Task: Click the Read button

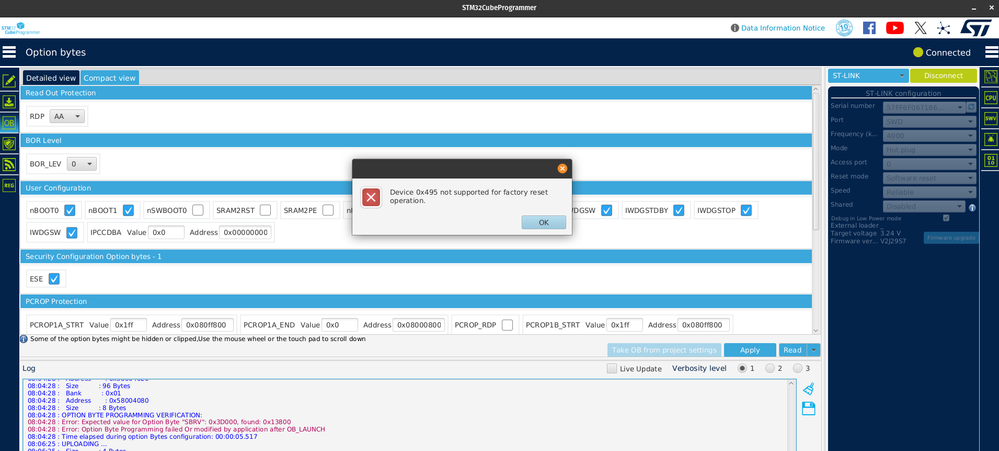Action: point(793,350)
